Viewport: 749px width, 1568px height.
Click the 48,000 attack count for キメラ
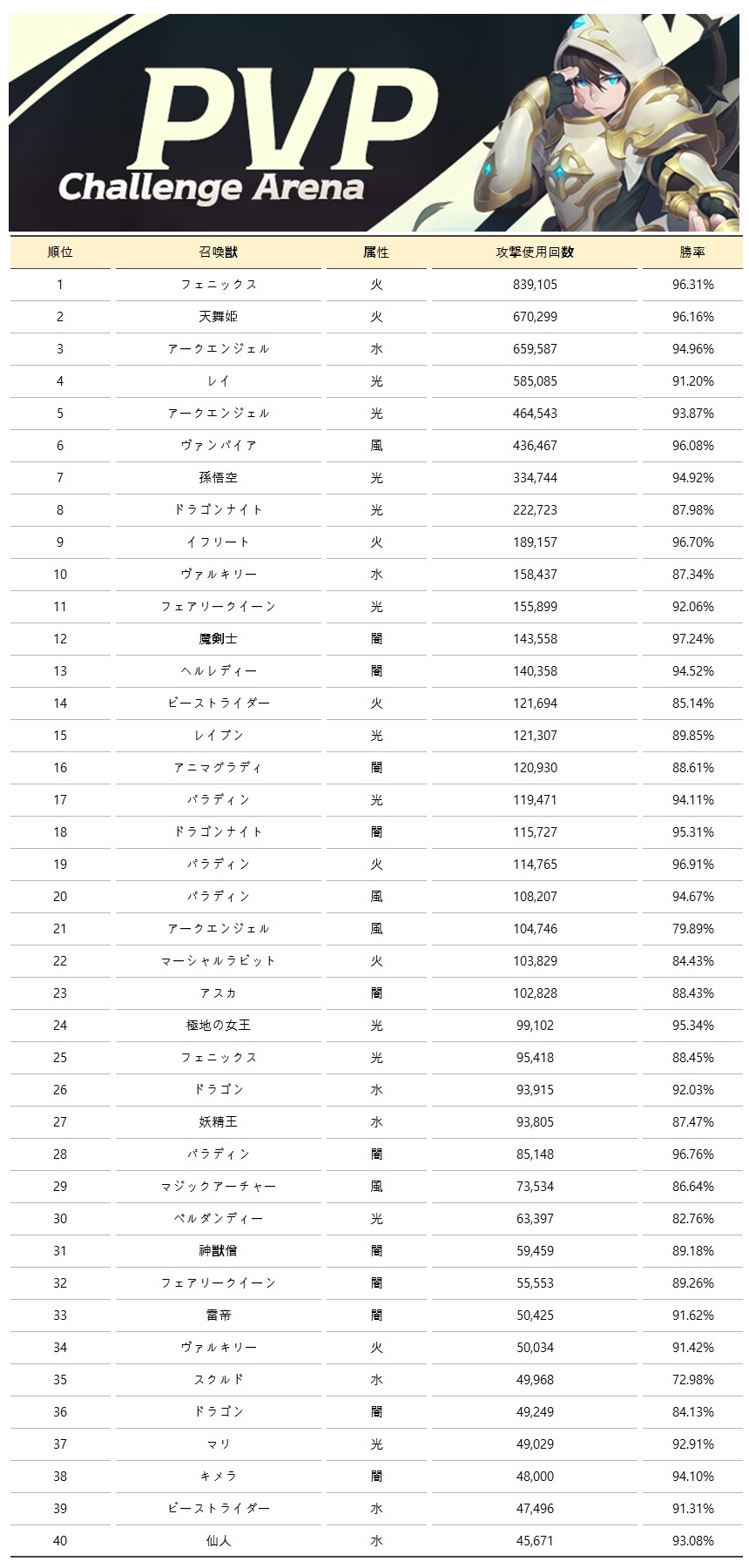tap(535, 1477)
